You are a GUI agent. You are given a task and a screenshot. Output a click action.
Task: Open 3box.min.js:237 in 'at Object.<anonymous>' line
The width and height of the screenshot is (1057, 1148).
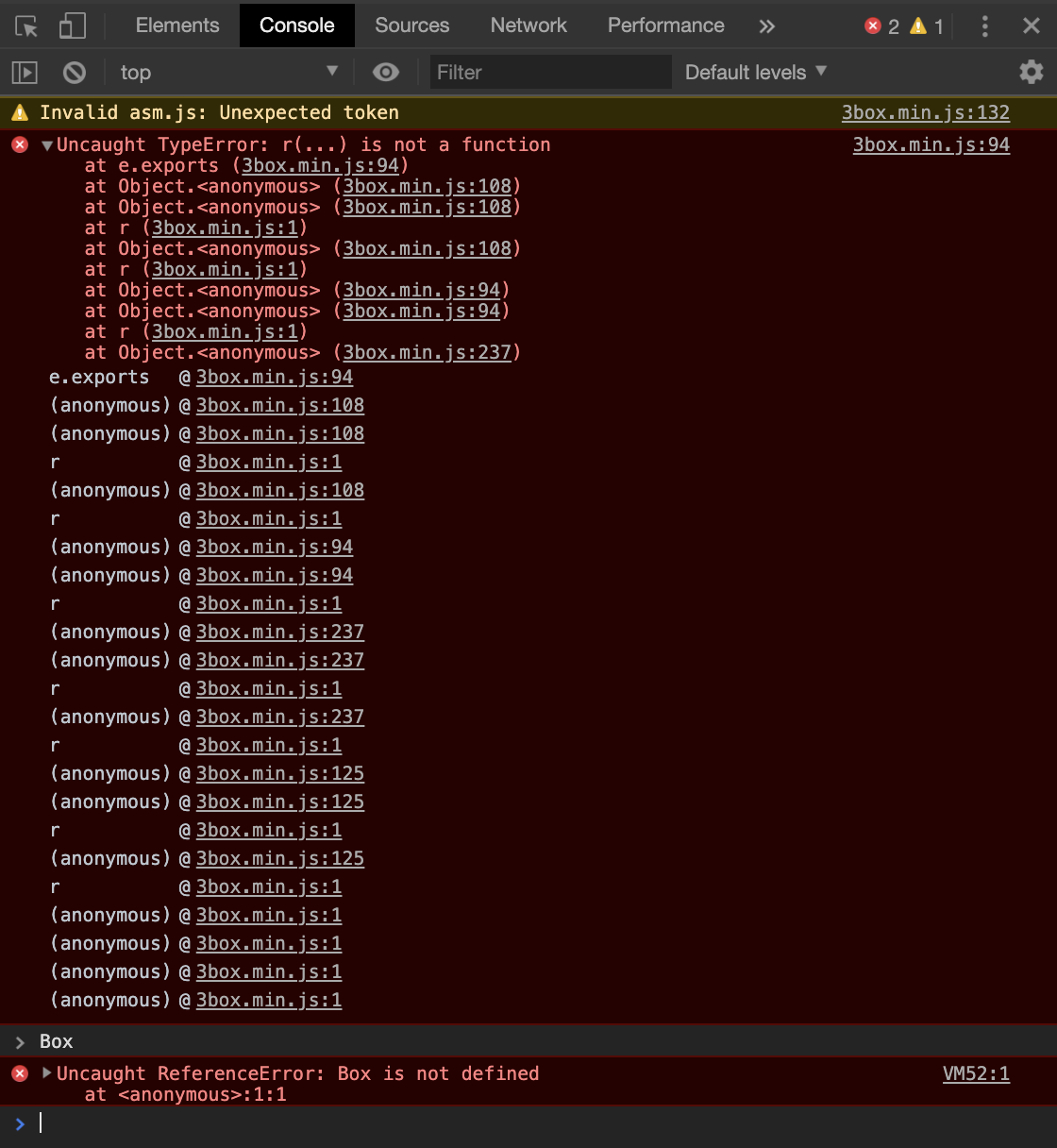(427, 352)
